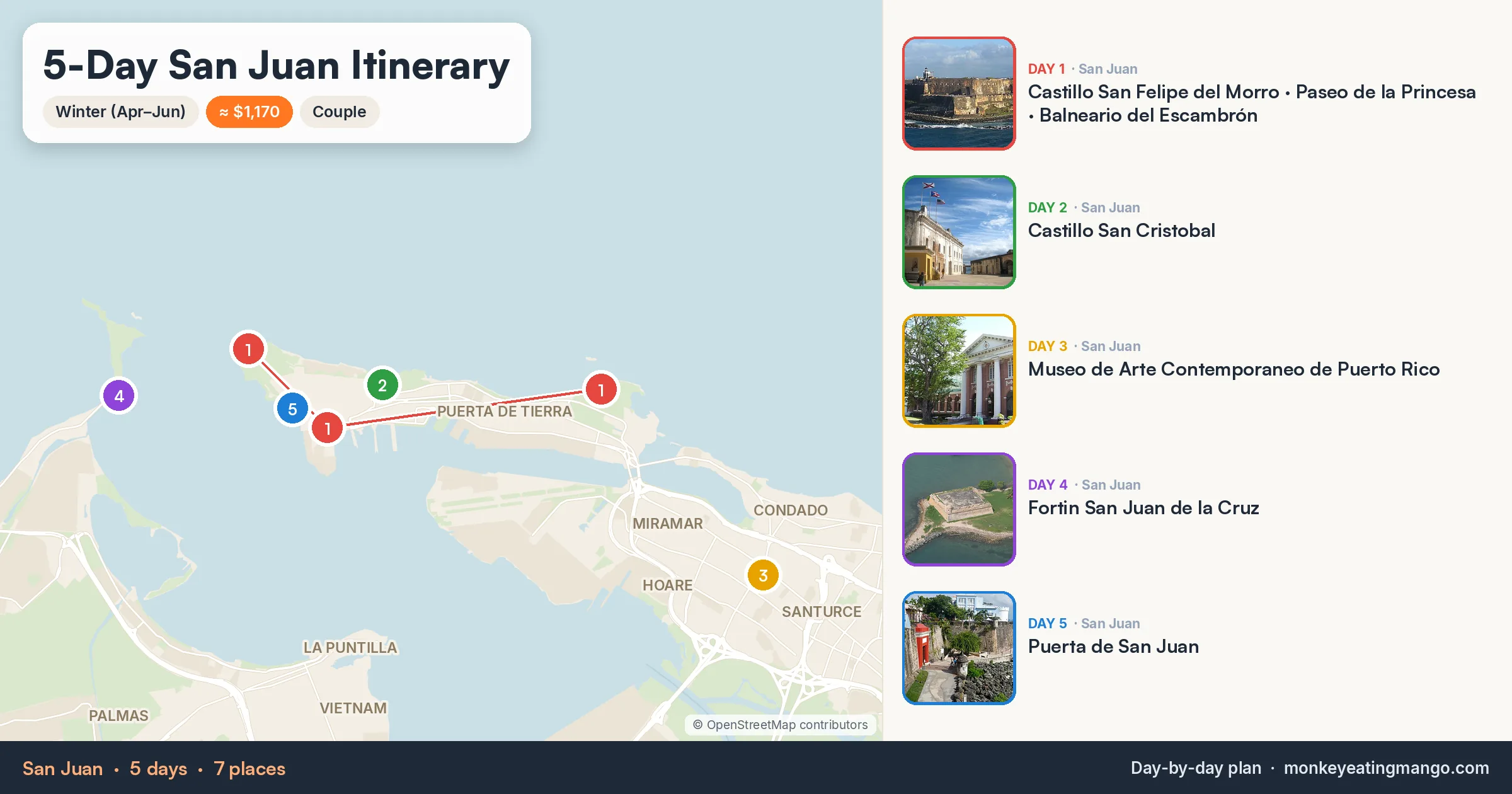Click the SANTURCE map label
1512x794 pixels.
(822, 612)
